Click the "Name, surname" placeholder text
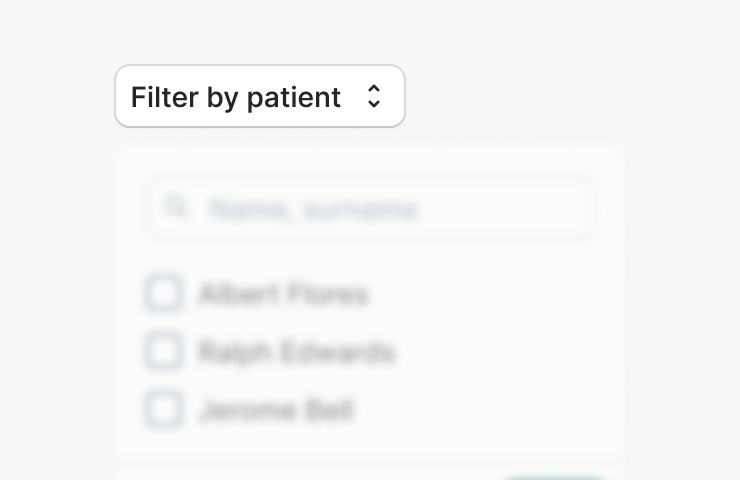 (x=312, y=209)
